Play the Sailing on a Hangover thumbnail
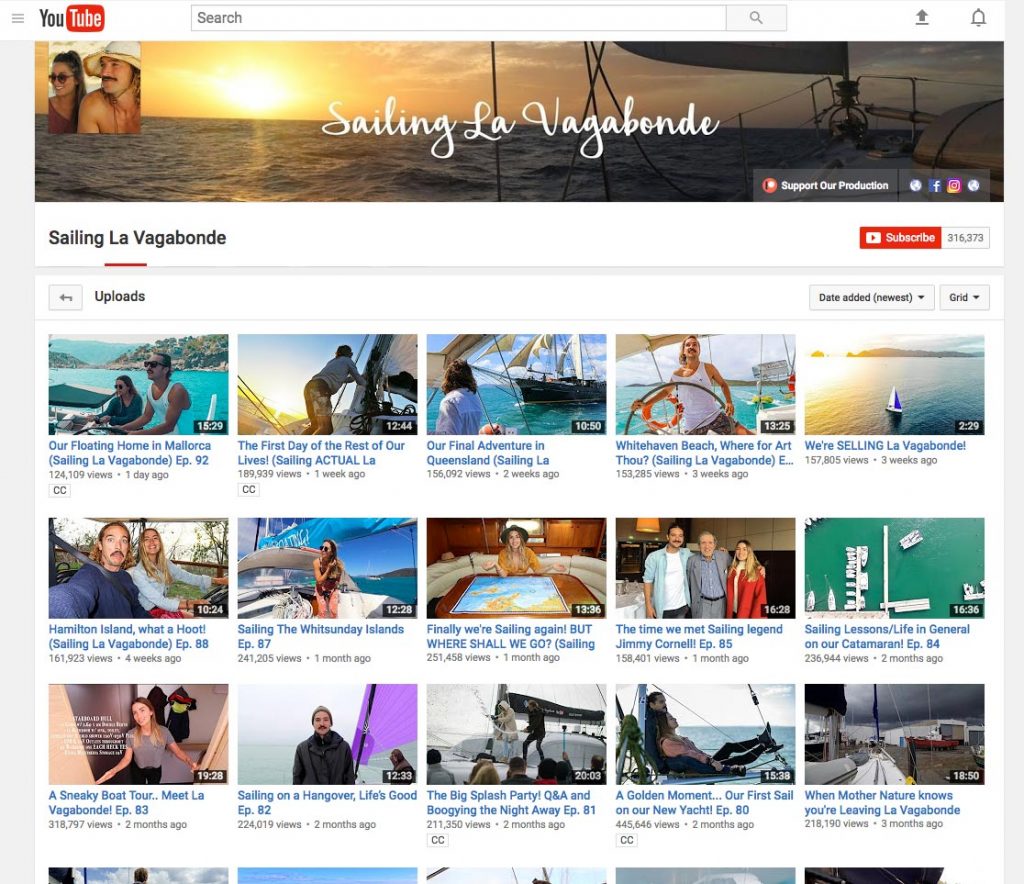Screen dimensions: 1024x884 pyautogui.click(x=327, y=734)
